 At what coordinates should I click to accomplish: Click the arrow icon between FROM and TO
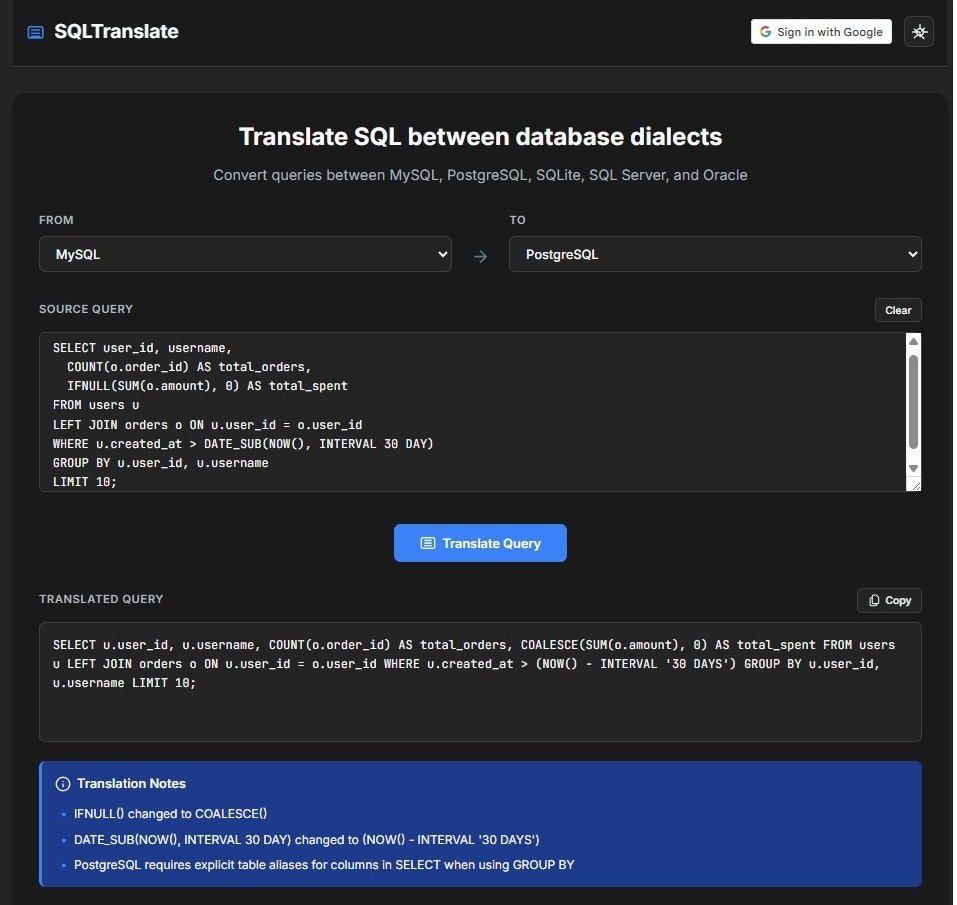481,255
